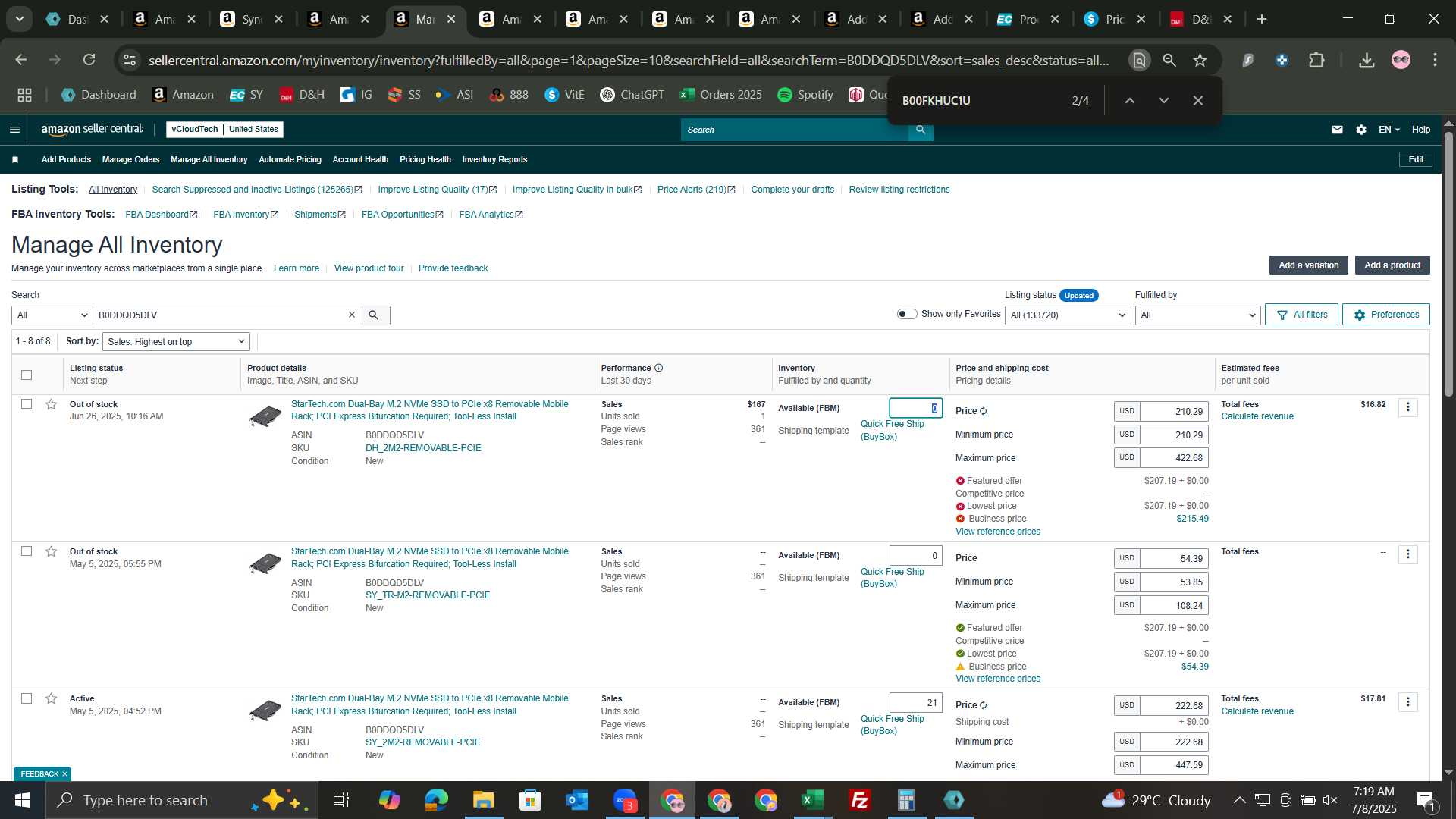Open the Orders 2025 bookmark
This screenshot has height=819, width=1456.
point(720,95)
